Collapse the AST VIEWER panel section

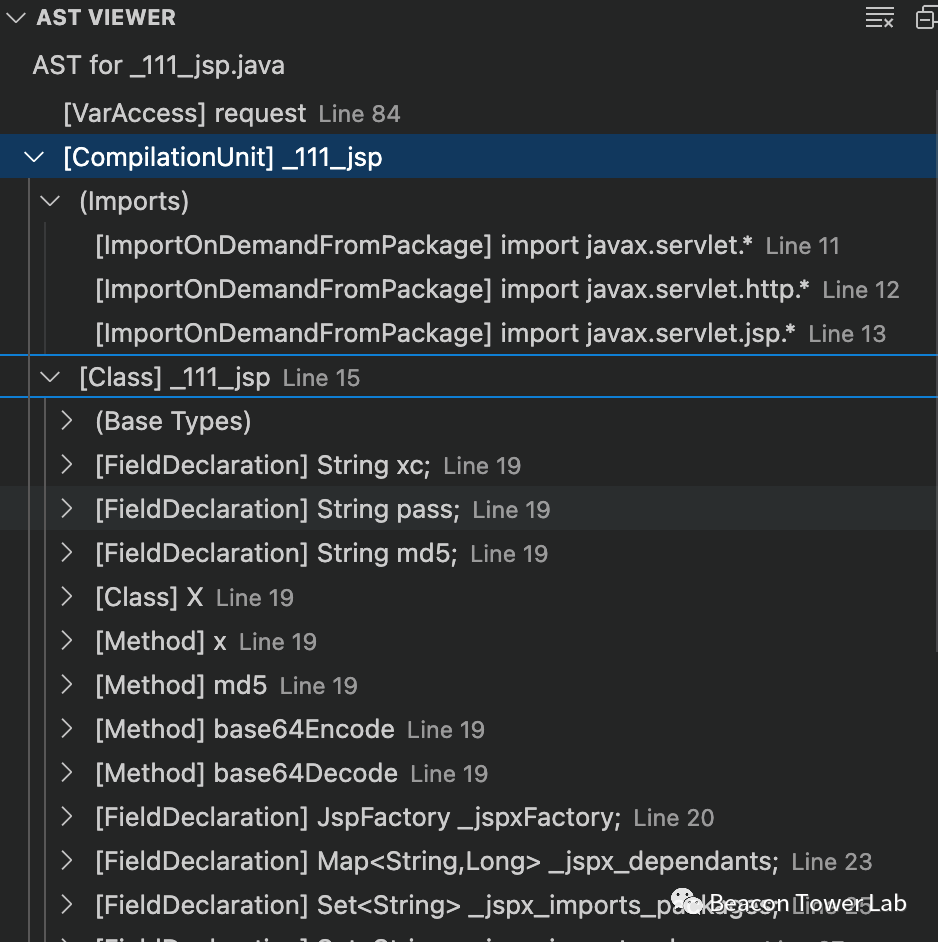(x=16, y=17)
